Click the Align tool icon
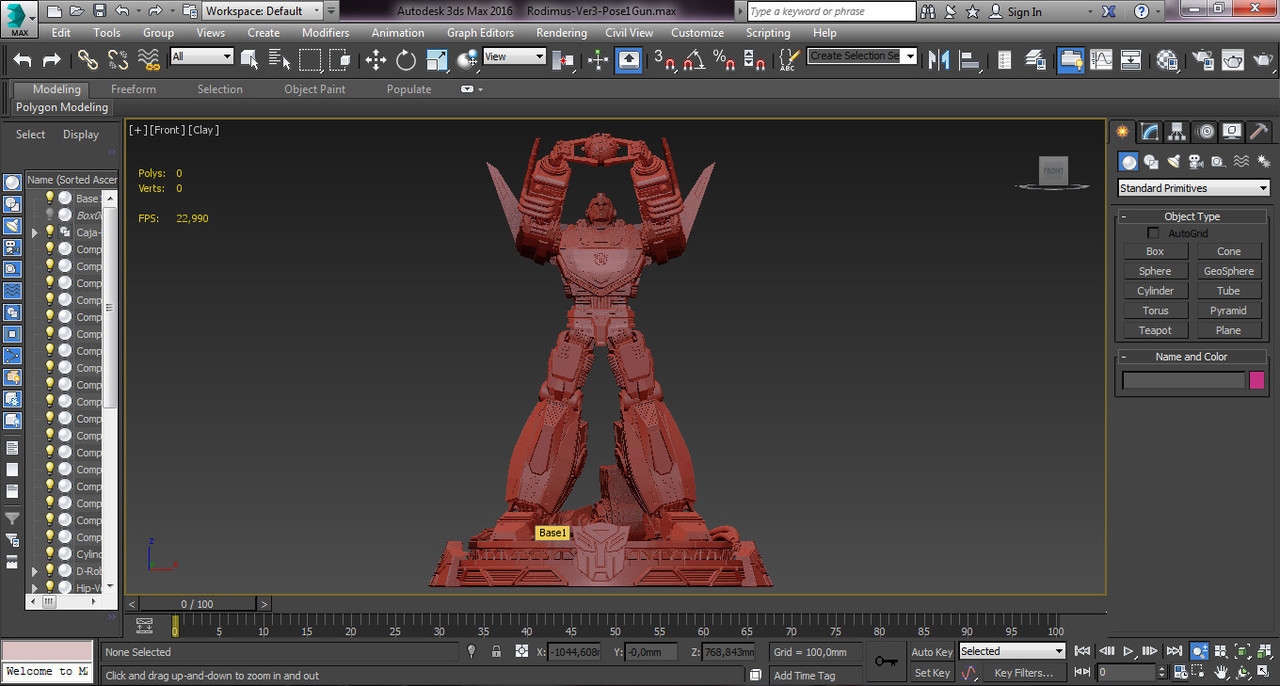 click(x=969, y=60)
